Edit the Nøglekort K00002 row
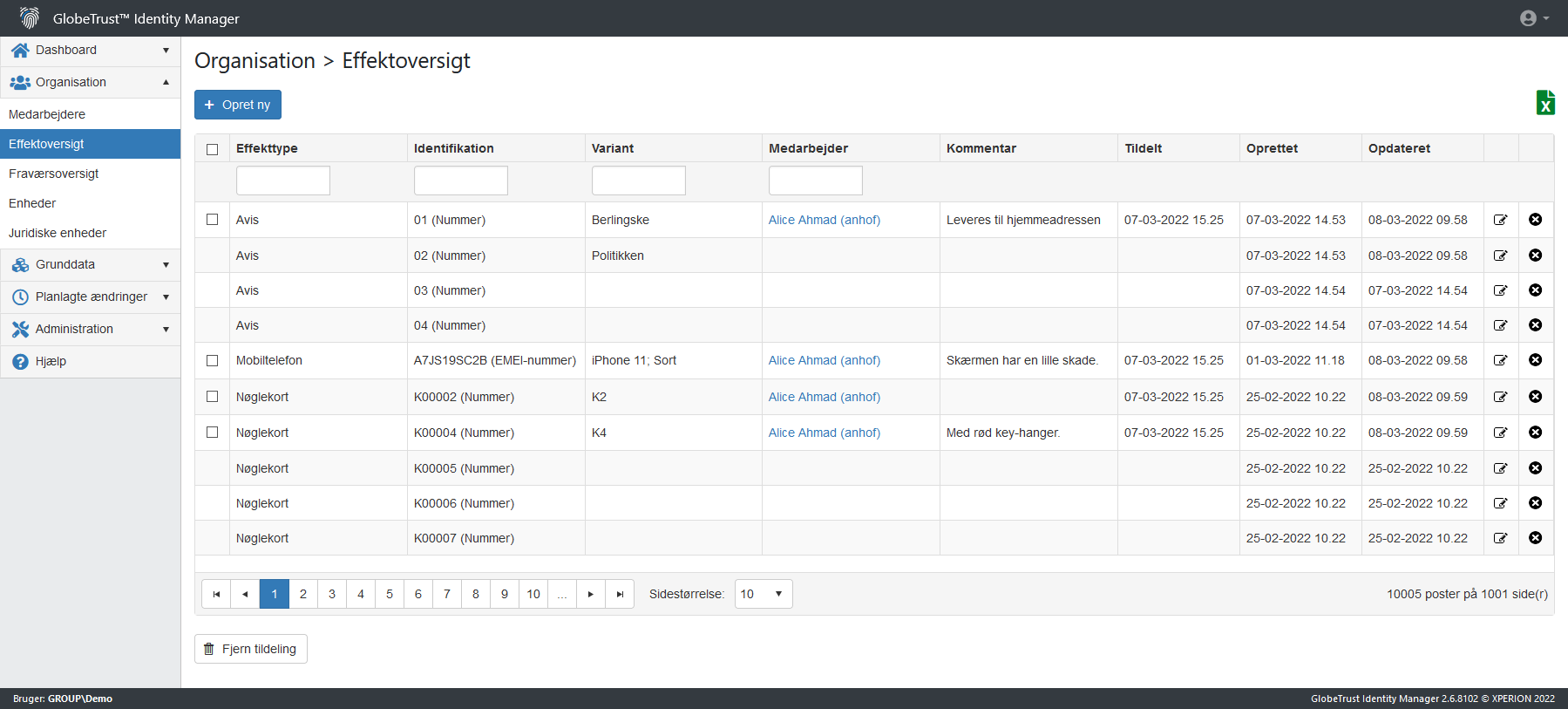 1501,397
